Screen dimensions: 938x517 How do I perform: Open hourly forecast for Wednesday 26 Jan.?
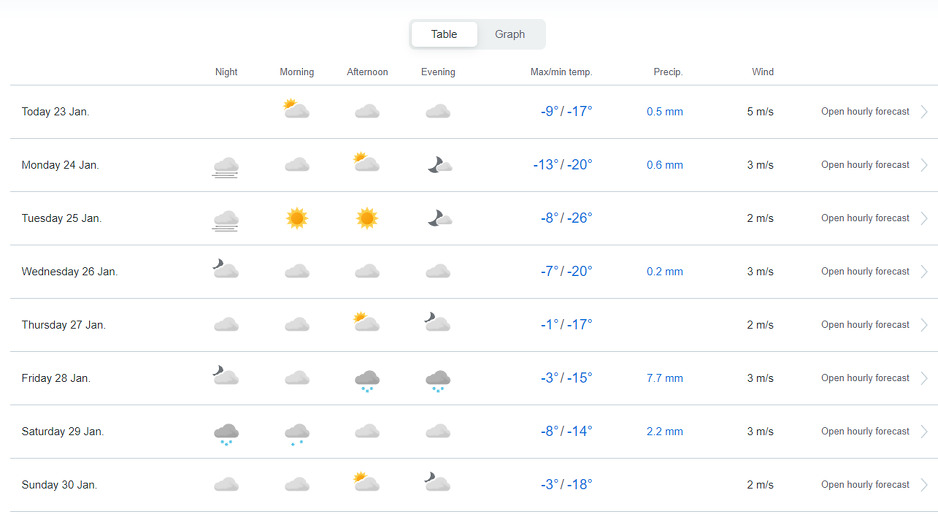point(865,271)
